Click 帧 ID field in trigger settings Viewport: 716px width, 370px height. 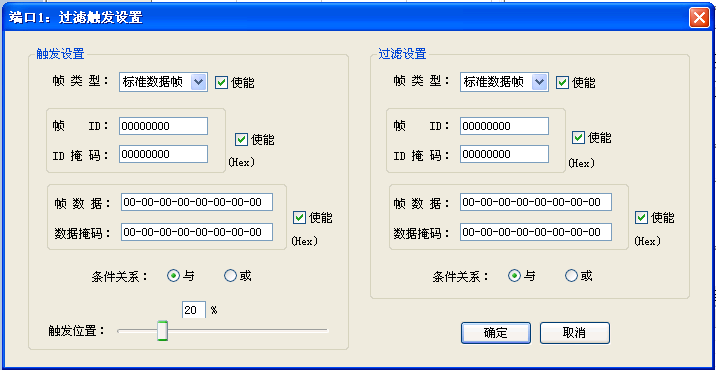tap(163, 126)
